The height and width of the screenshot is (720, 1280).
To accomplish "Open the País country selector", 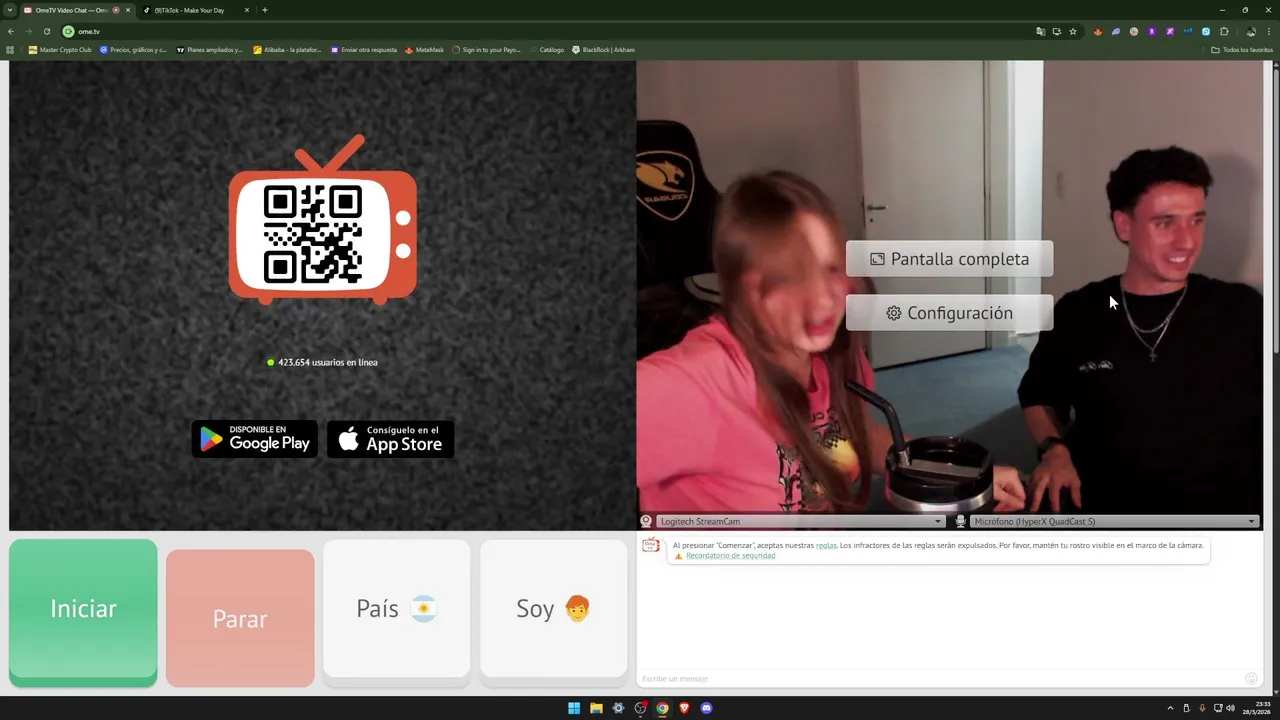I will coord(397,609).
